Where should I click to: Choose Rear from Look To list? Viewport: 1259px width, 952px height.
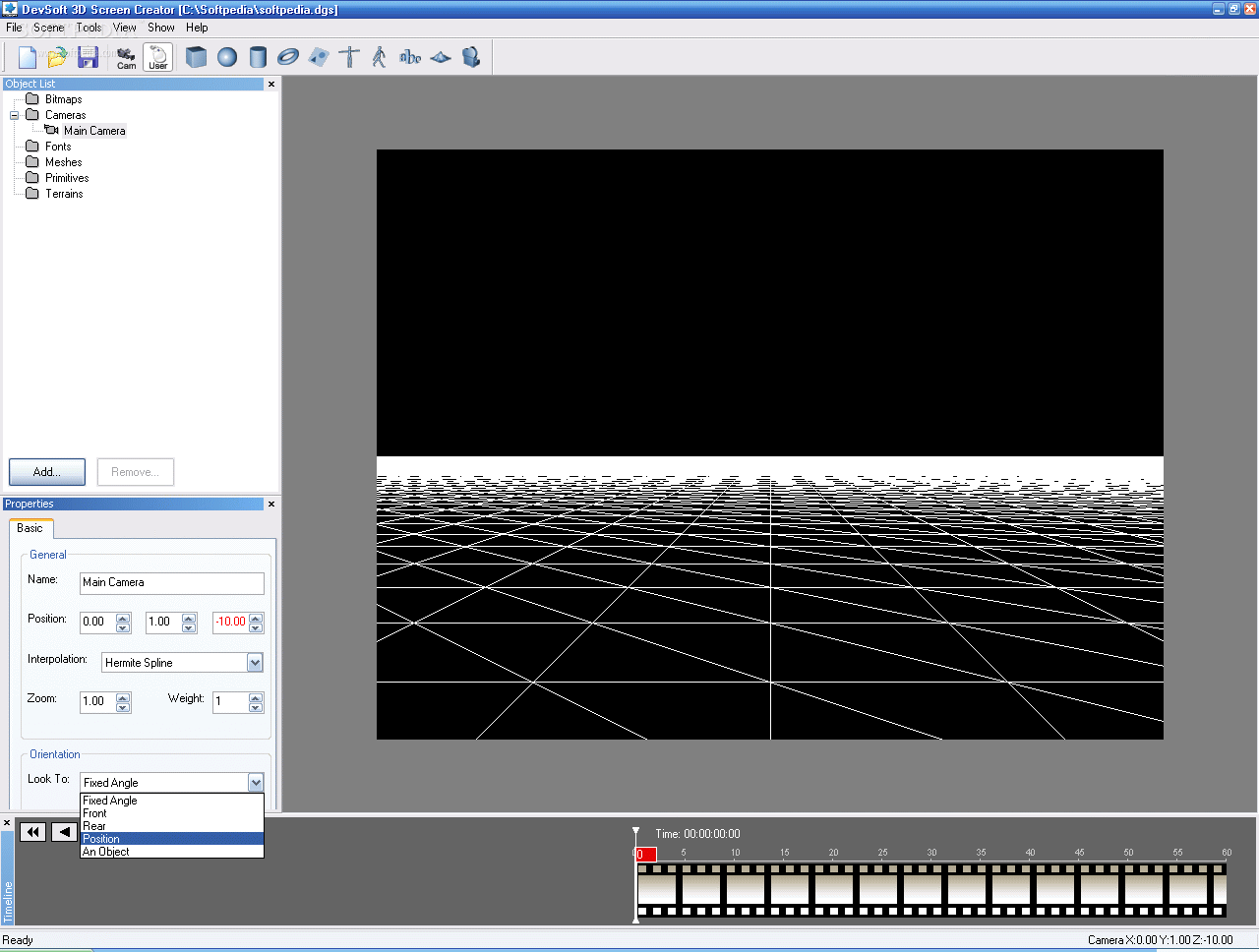pos(172,826)
